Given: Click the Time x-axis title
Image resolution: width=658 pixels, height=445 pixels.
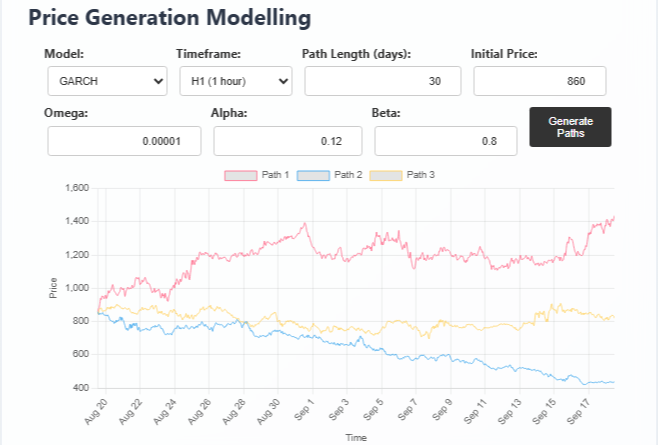Looking at the screenshot, I should pos(356,438).
